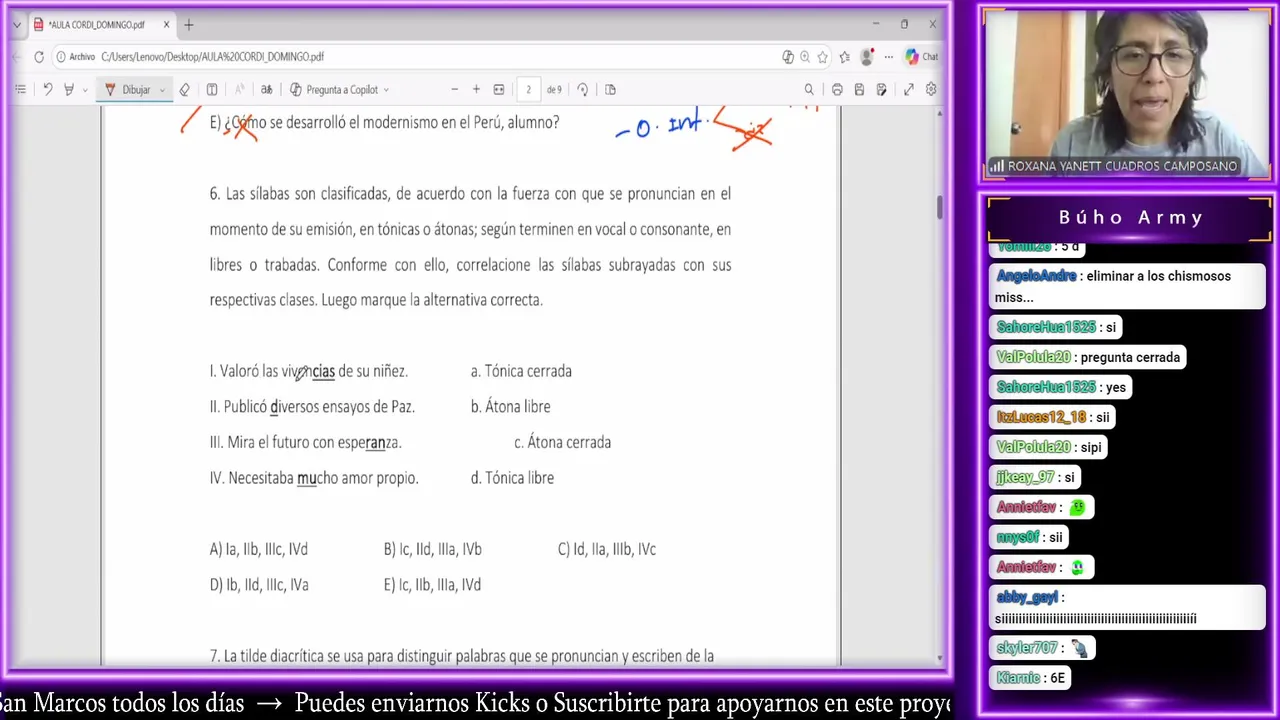Viewport: 1280px width, 720px height.
Task: Close the AULA CORDI_DOMINGO.pdf tab
Action: coord(166,25)
